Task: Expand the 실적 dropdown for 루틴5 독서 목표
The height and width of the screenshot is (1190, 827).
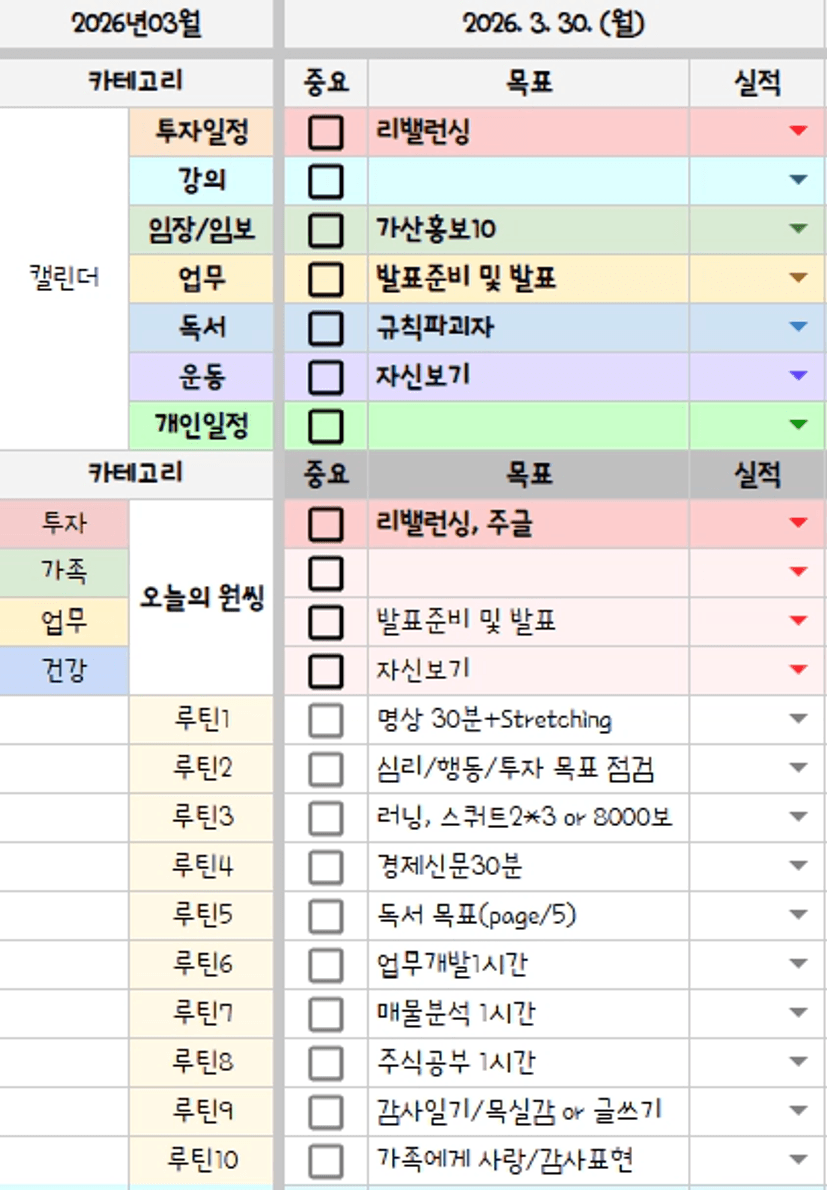Action: [798, 915]
